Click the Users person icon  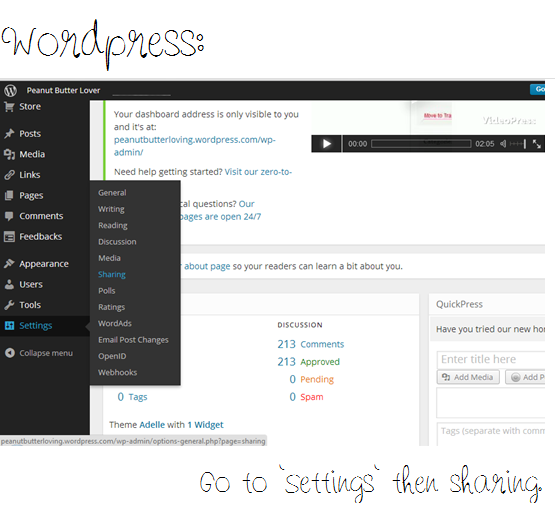tap(9, 284)
